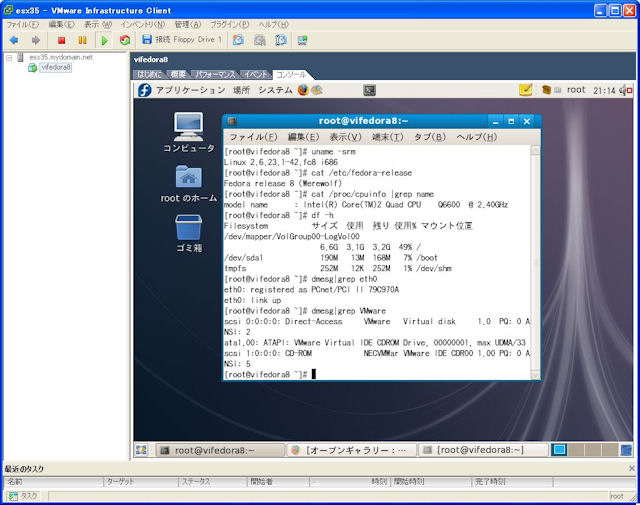Image resolution: width=640 pixels, height=505 pixels.
Task: Switch to the パフォーマンス tab
Action: [x=216, y=75]
